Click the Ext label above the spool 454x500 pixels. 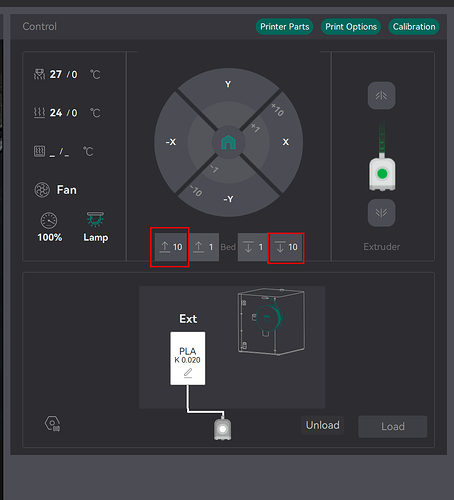click(188, 319)
